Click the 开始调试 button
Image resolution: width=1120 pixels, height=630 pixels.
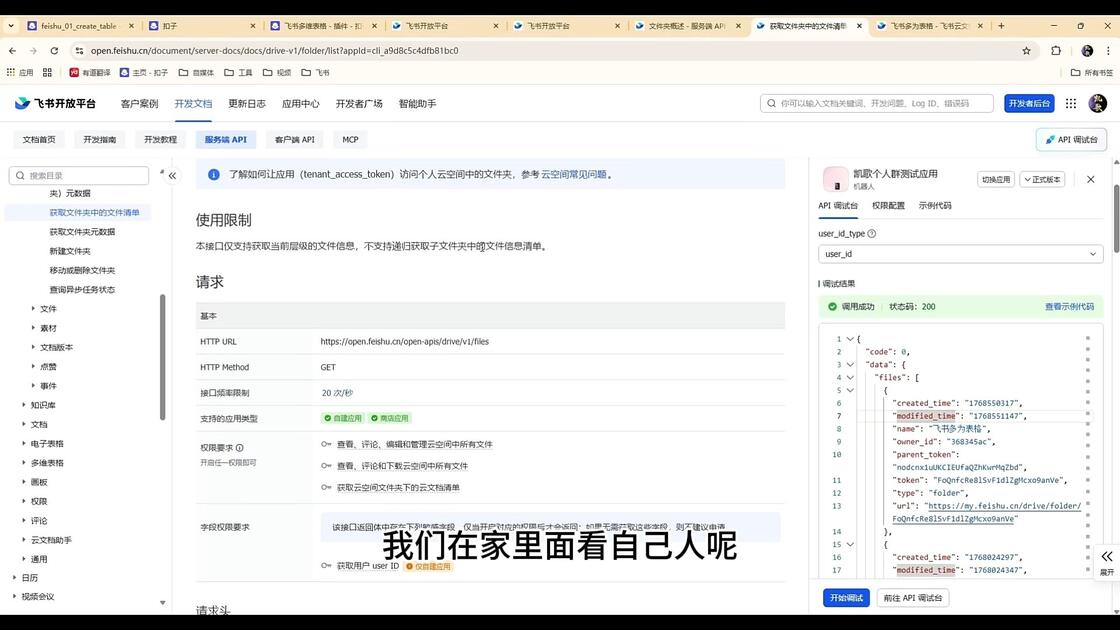click(x=846, y=598)
